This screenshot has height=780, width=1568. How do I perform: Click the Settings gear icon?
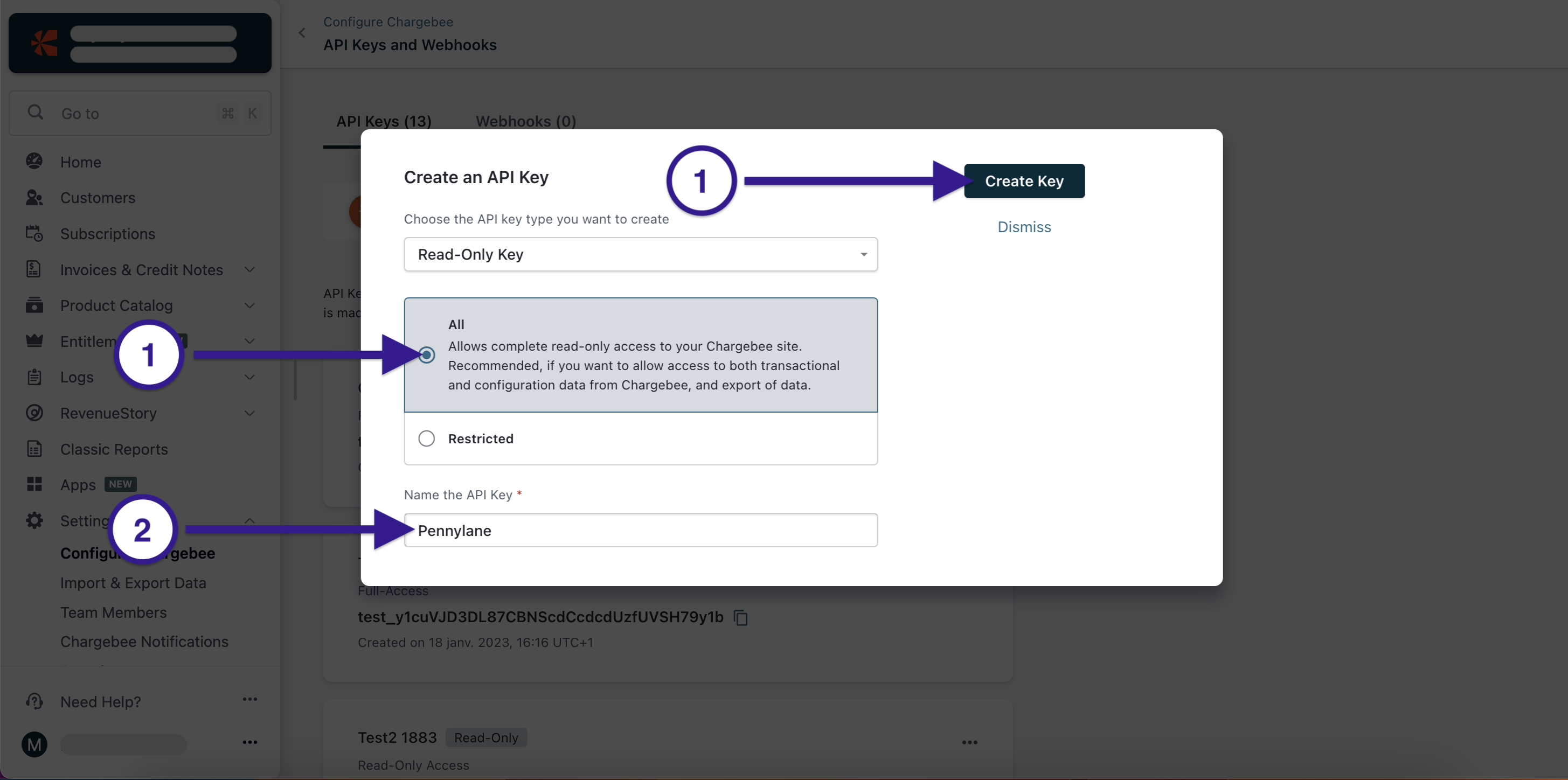(x=34, y=520)
